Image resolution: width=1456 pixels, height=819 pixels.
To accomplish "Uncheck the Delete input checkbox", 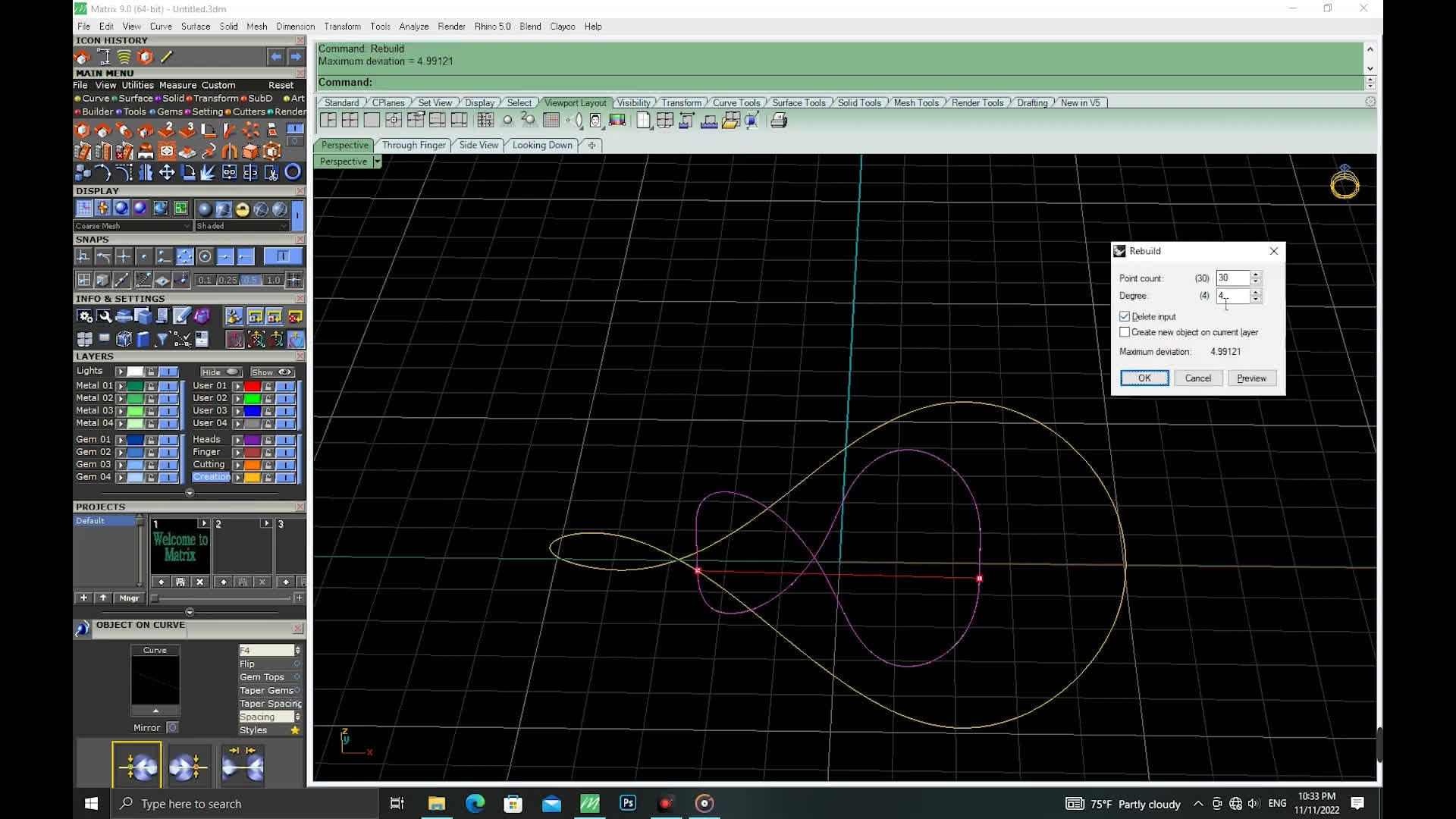I will tap(1125, 316).
